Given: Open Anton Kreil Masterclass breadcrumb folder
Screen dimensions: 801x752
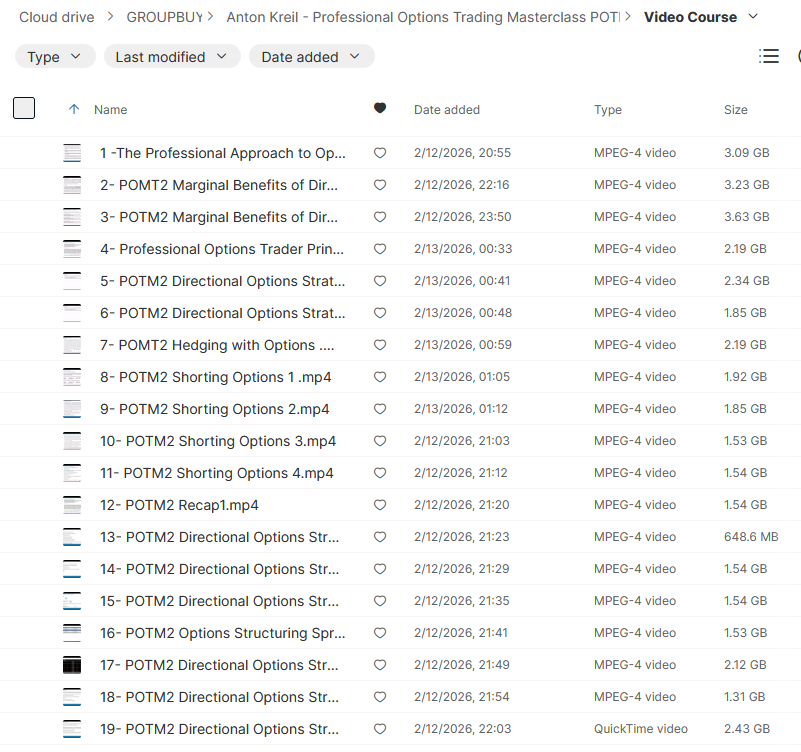Looking at the screenshot, I should [x=423, y=17].
